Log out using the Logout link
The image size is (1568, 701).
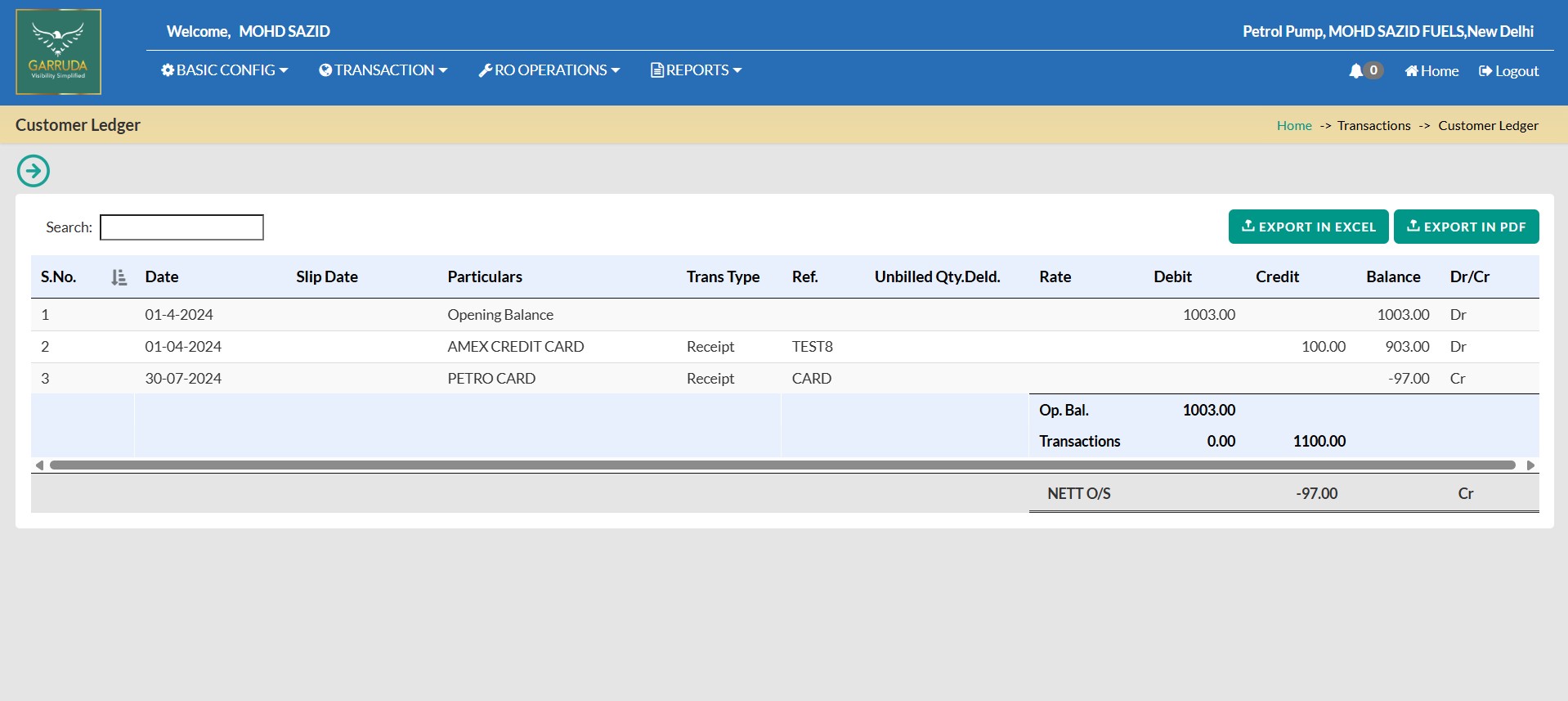click(1509, 71)
